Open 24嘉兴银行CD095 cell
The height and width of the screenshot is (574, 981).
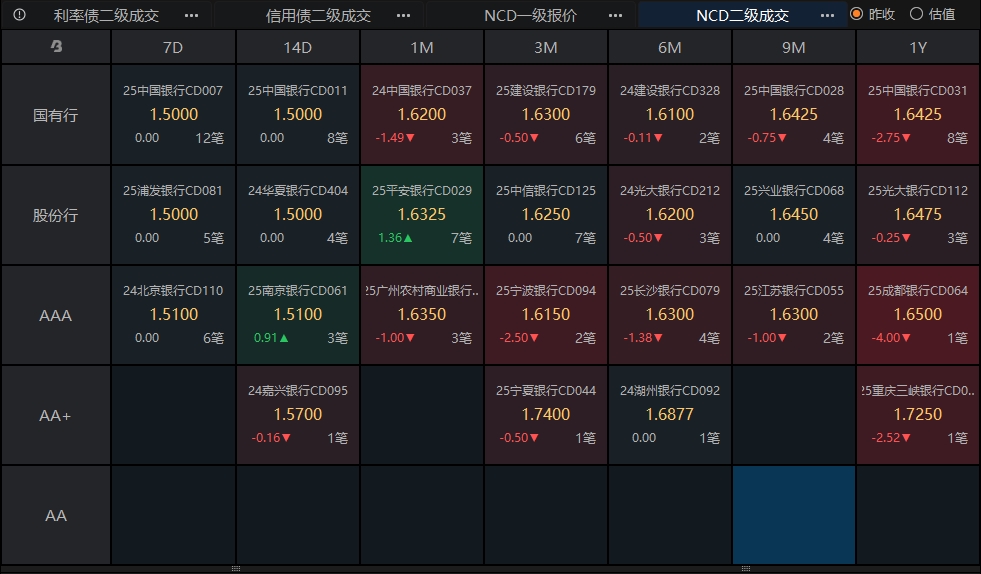pyautogui.click(x=298, y=415)
